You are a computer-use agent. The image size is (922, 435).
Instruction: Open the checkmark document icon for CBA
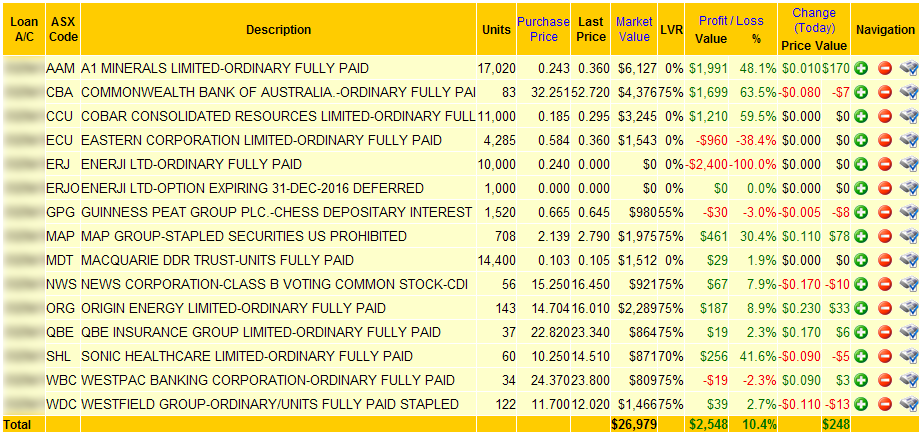tap(909, 92)
